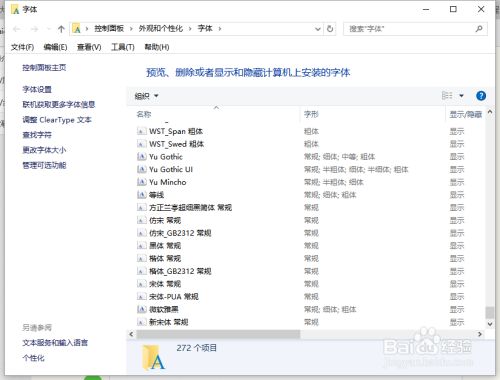Open 联机获取更多字体信息 link

(59, 104)
